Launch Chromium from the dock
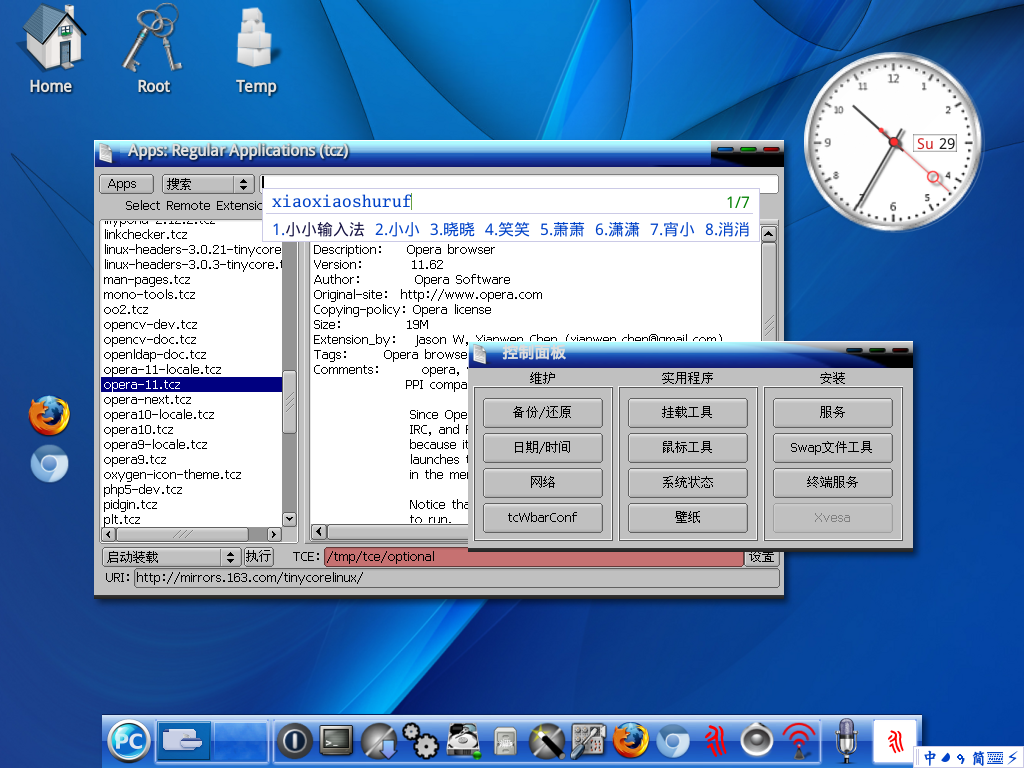This screenshot has height=768, width=1024. (x=673, y=741)
